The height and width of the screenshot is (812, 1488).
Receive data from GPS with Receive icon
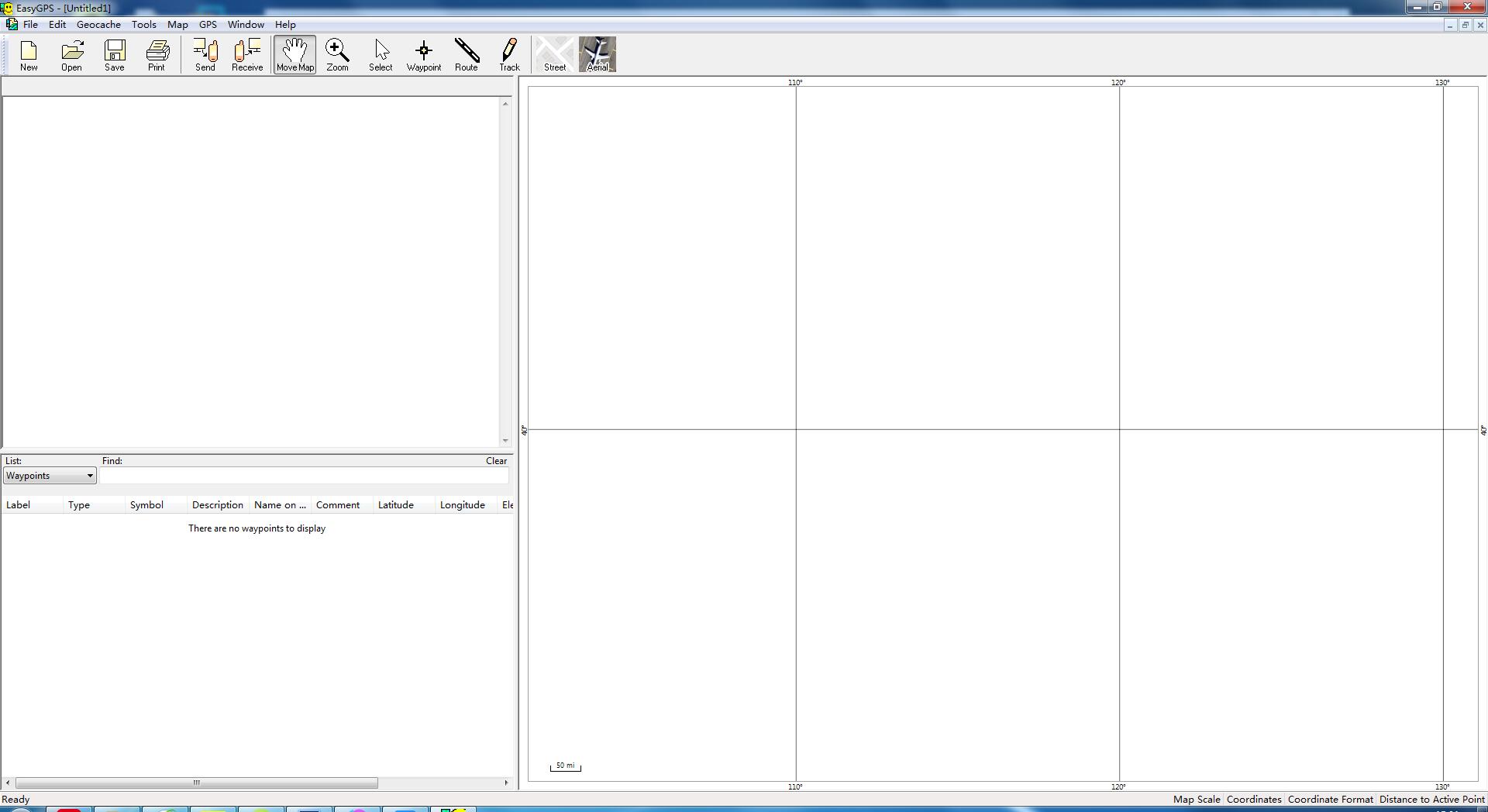247,54
